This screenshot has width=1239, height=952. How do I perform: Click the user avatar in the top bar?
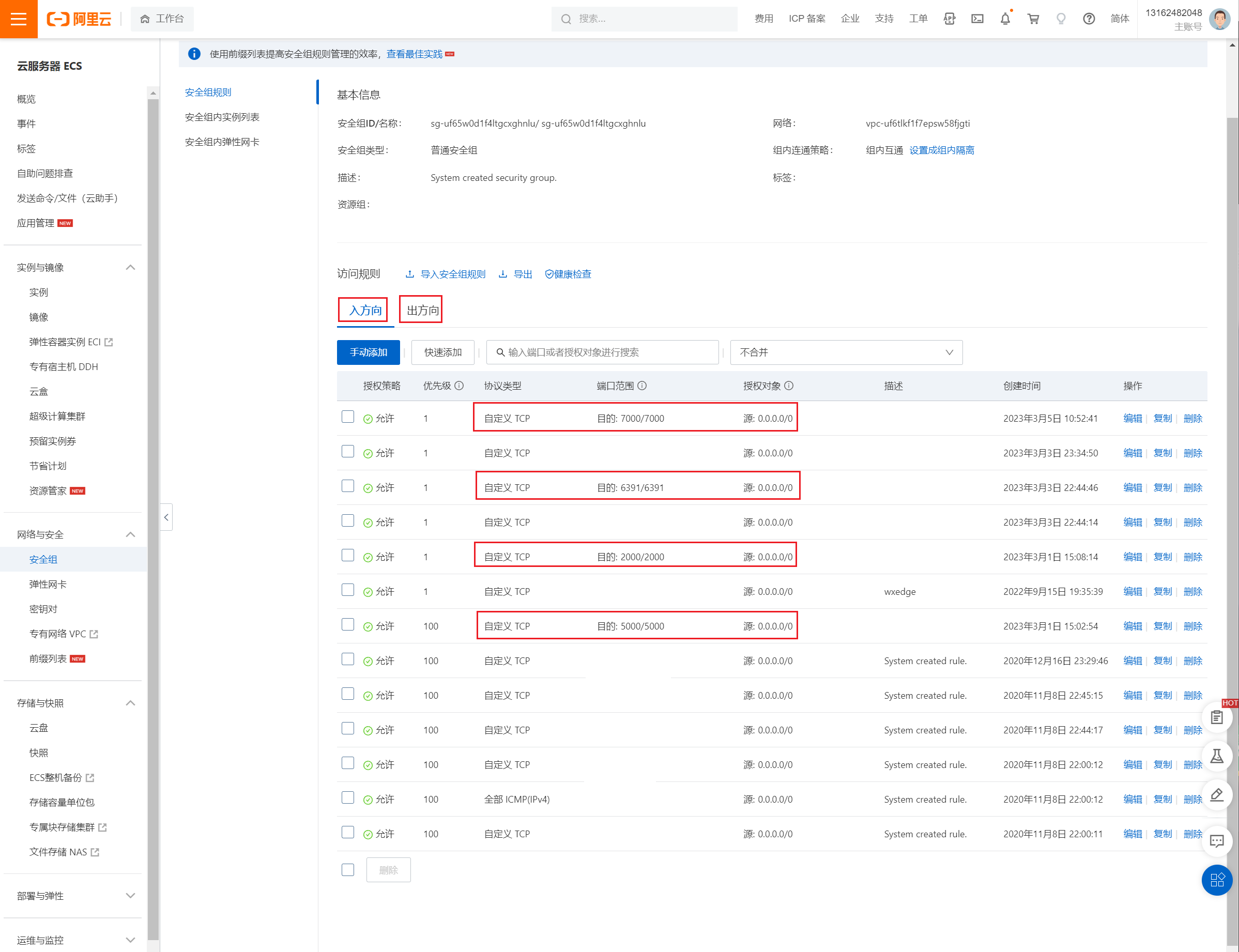(1219, 19)
